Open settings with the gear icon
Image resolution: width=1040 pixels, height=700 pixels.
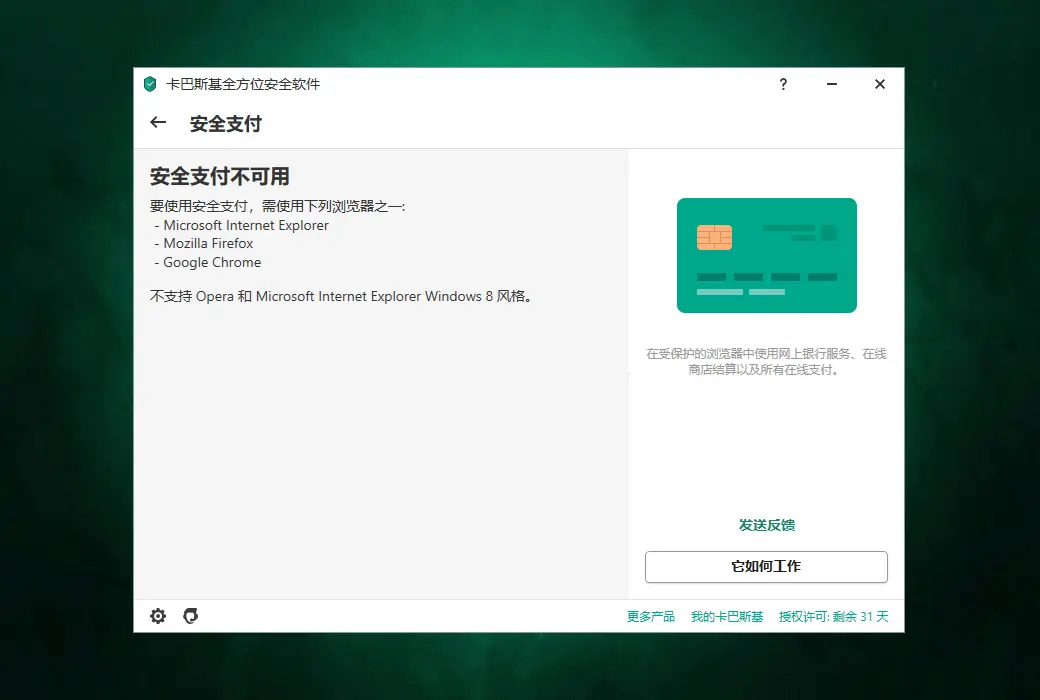158,616
